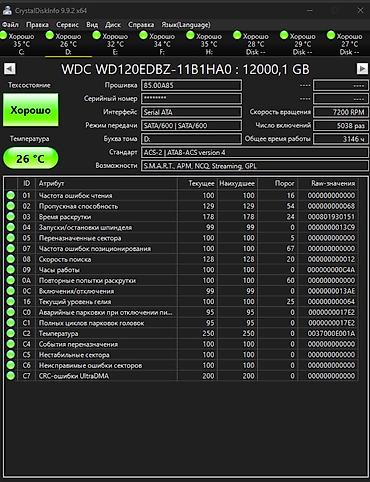This screenshot has width=370, height=482.
Task: Click status dot for attribute 02 Пропускная способность
Action: pos(11,206)
